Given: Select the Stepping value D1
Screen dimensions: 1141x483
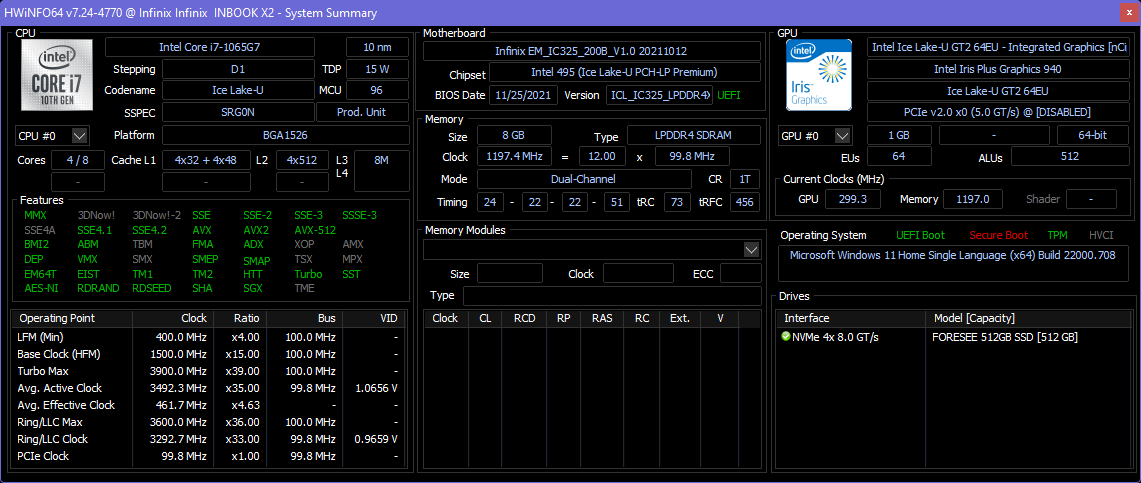Looking at the screenshot, I should tap(238, 69).
